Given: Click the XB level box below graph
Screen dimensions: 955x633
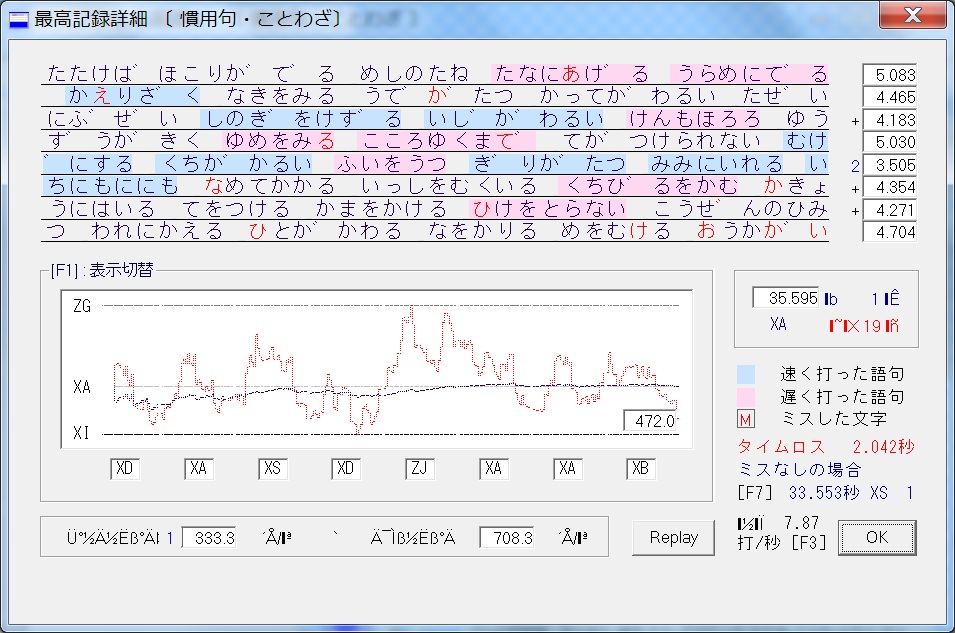Looking at the screenshot, I should coord(642,469).
